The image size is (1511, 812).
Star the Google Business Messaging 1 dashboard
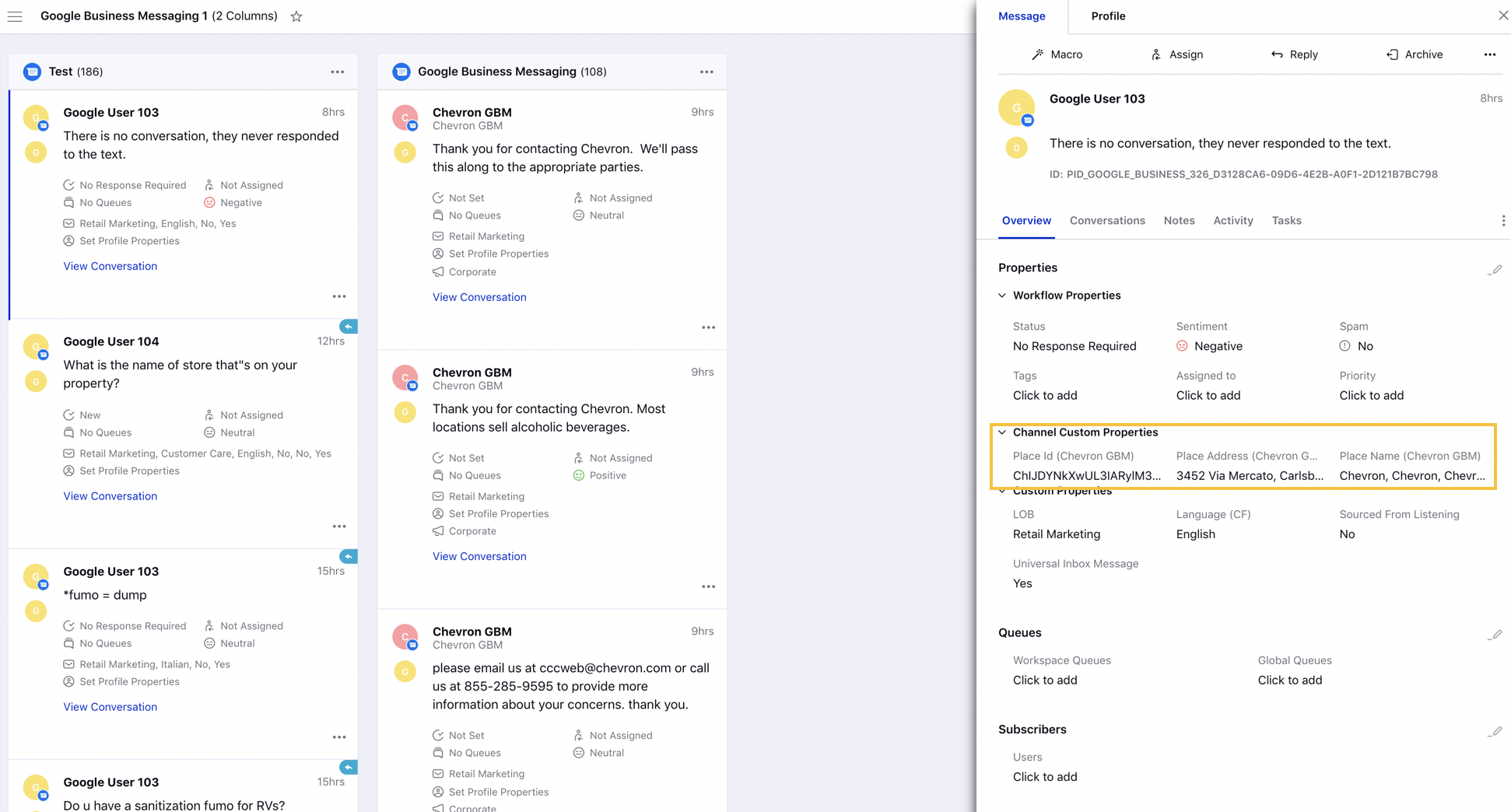[x=296, y=16]
